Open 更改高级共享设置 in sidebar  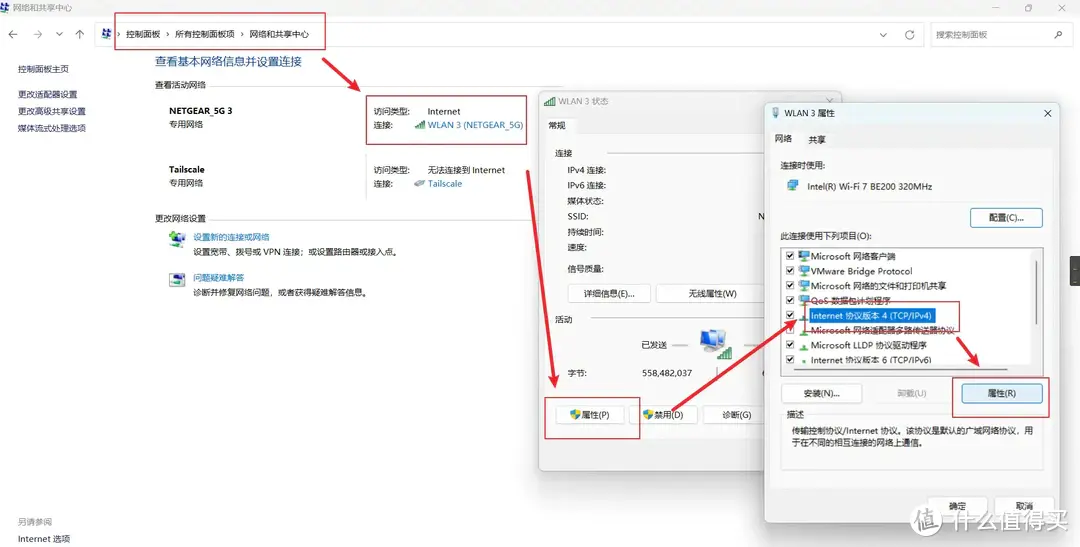pos(52,111)
